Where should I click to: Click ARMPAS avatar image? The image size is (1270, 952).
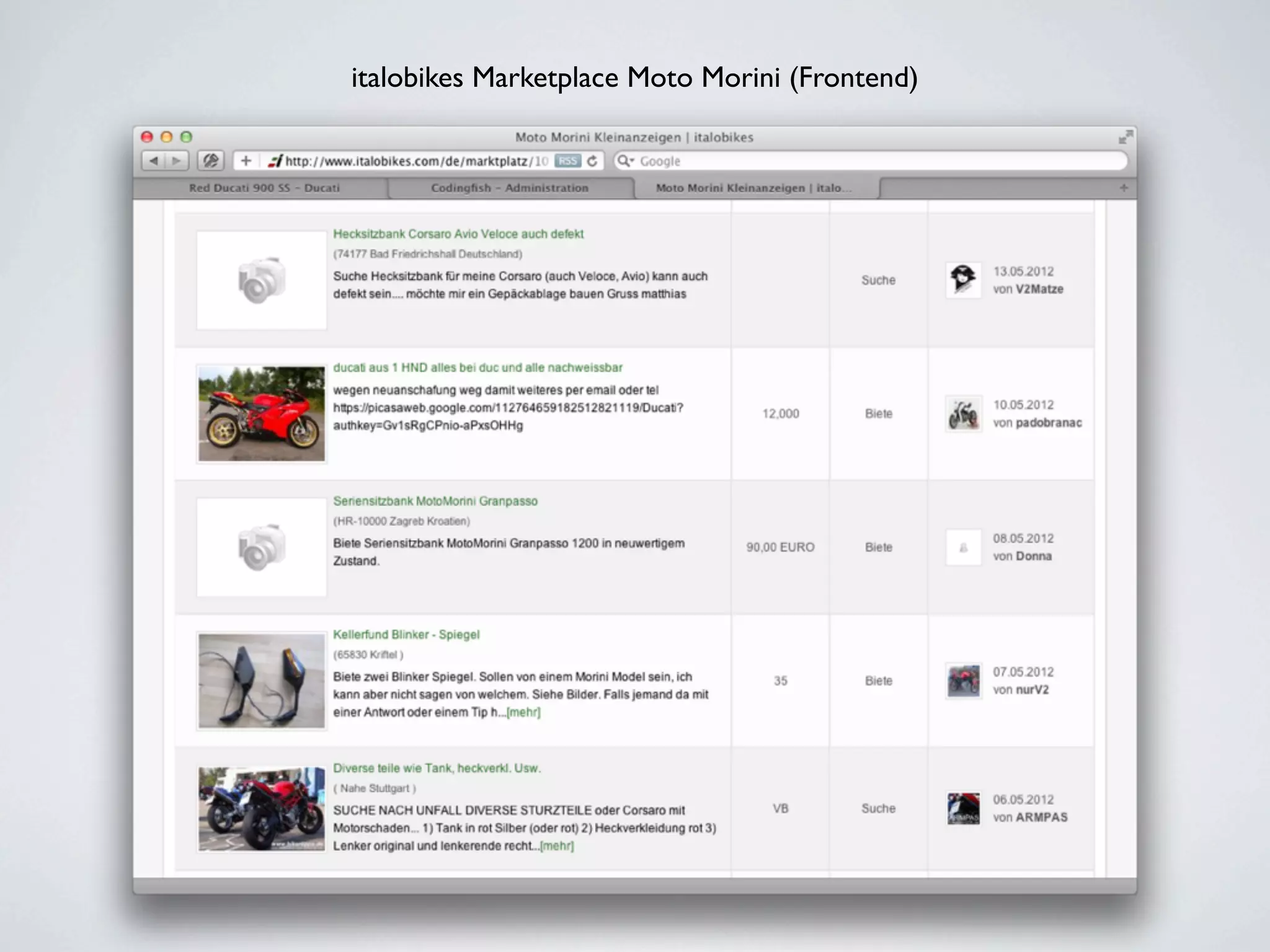click(963, 808)
